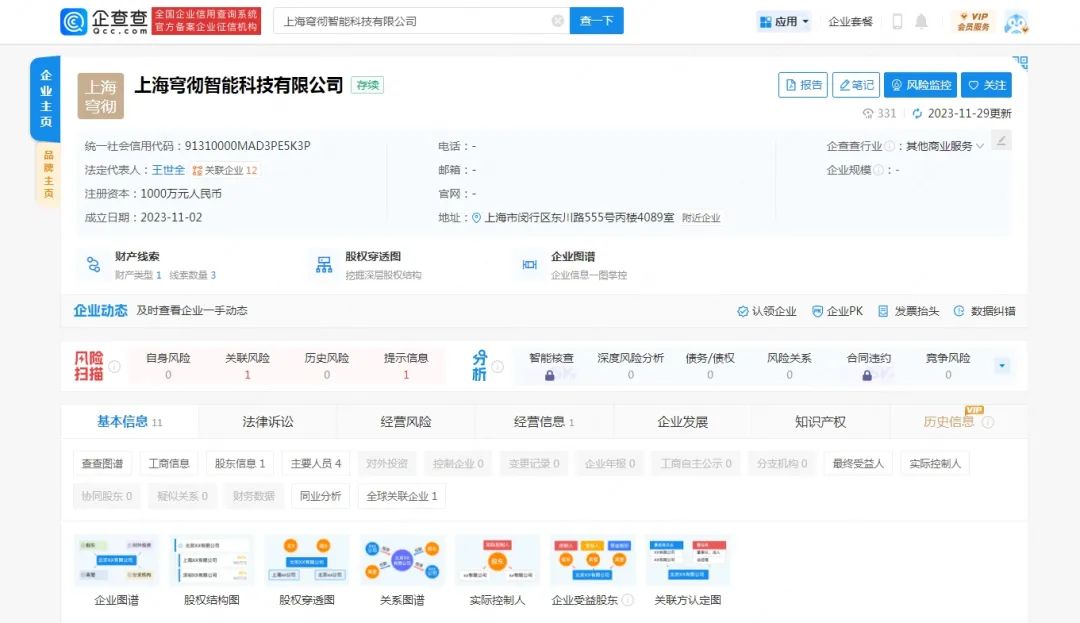Select the 经营风险 tab

406,422
